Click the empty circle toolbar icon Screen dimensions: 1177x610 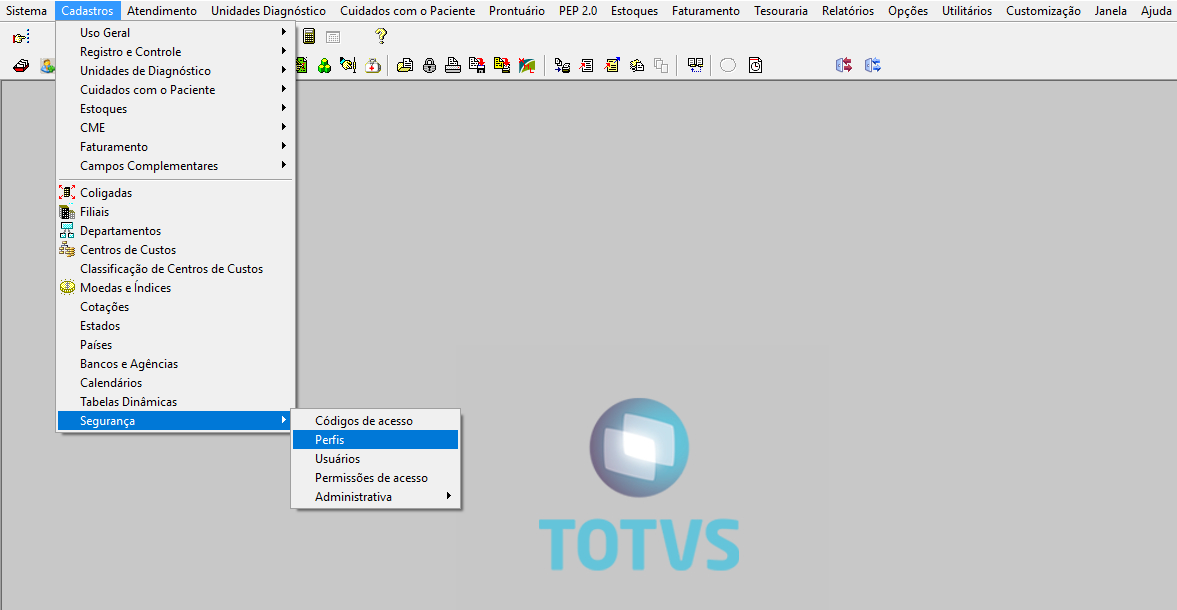[x=728, y=65]
